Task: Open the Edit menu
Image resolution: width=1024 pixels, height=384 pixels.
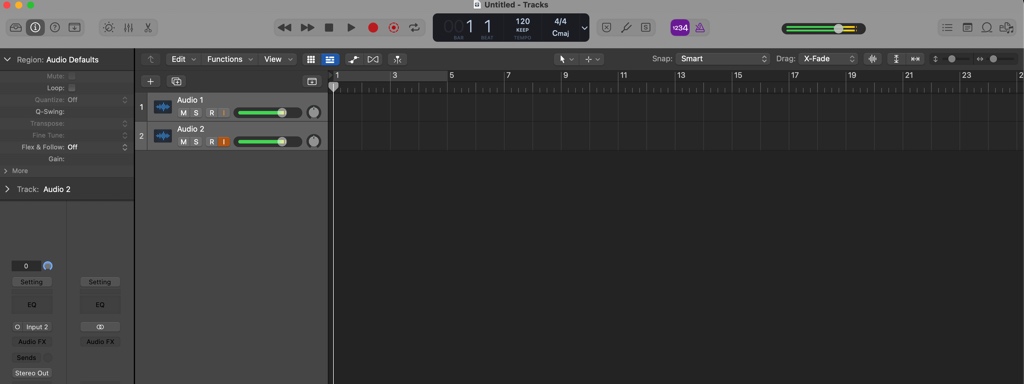Action: (x=183, y=59)
